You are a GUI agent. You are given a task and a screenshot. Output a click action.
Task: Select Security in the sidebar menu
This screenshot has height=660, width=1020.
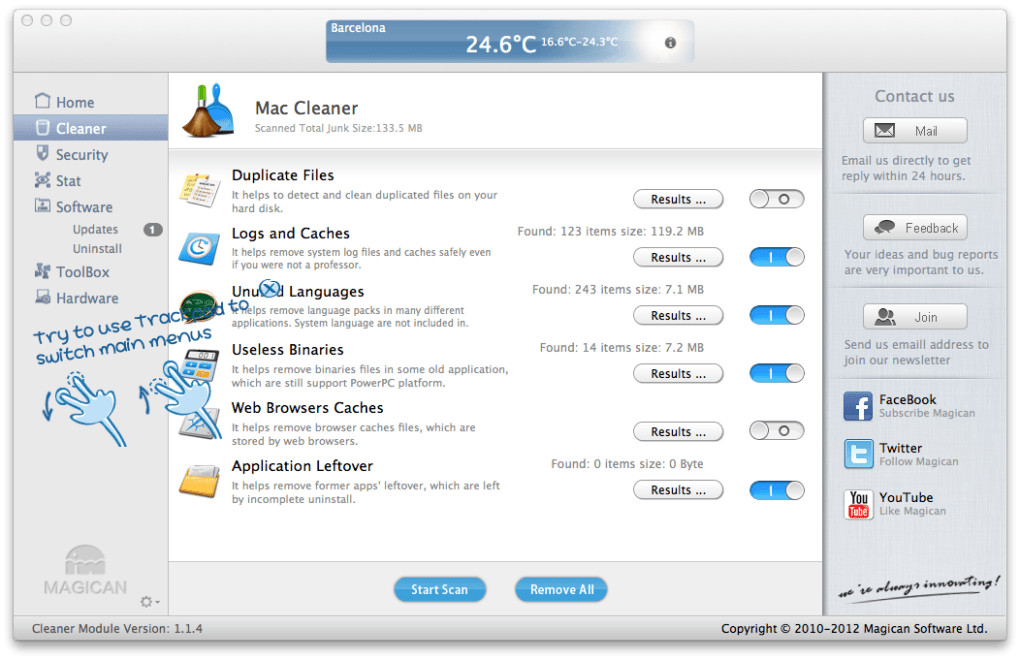(x=90, y=154)
